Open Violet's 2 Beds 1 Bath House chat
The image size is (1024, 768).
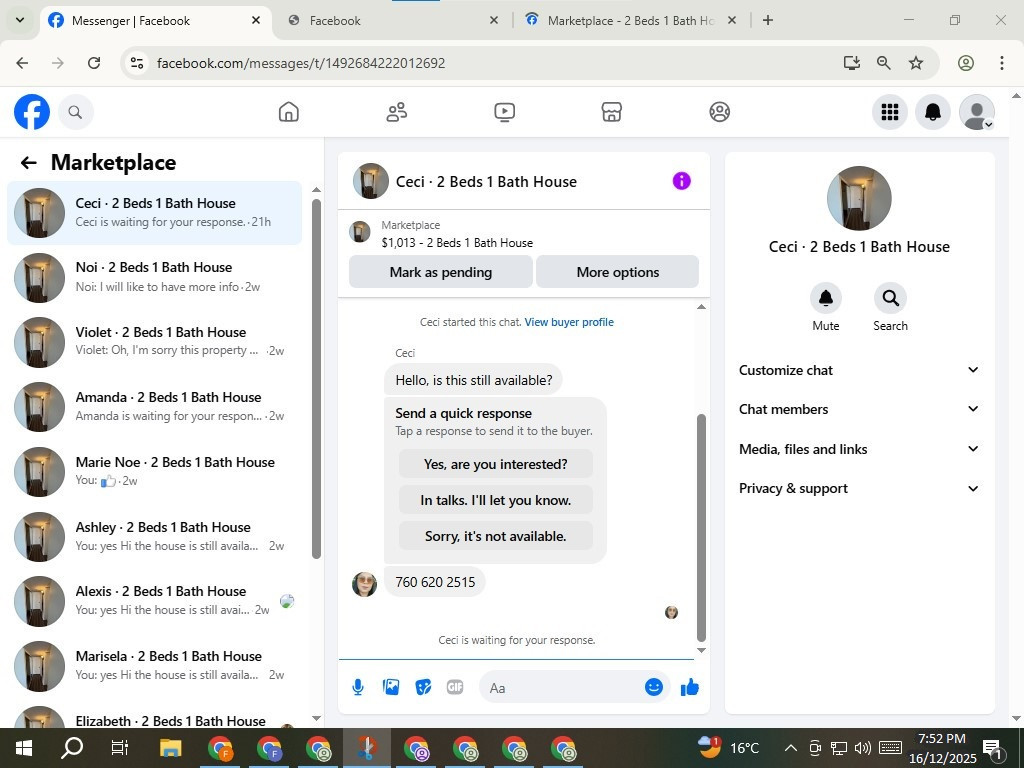coord(155,342)
